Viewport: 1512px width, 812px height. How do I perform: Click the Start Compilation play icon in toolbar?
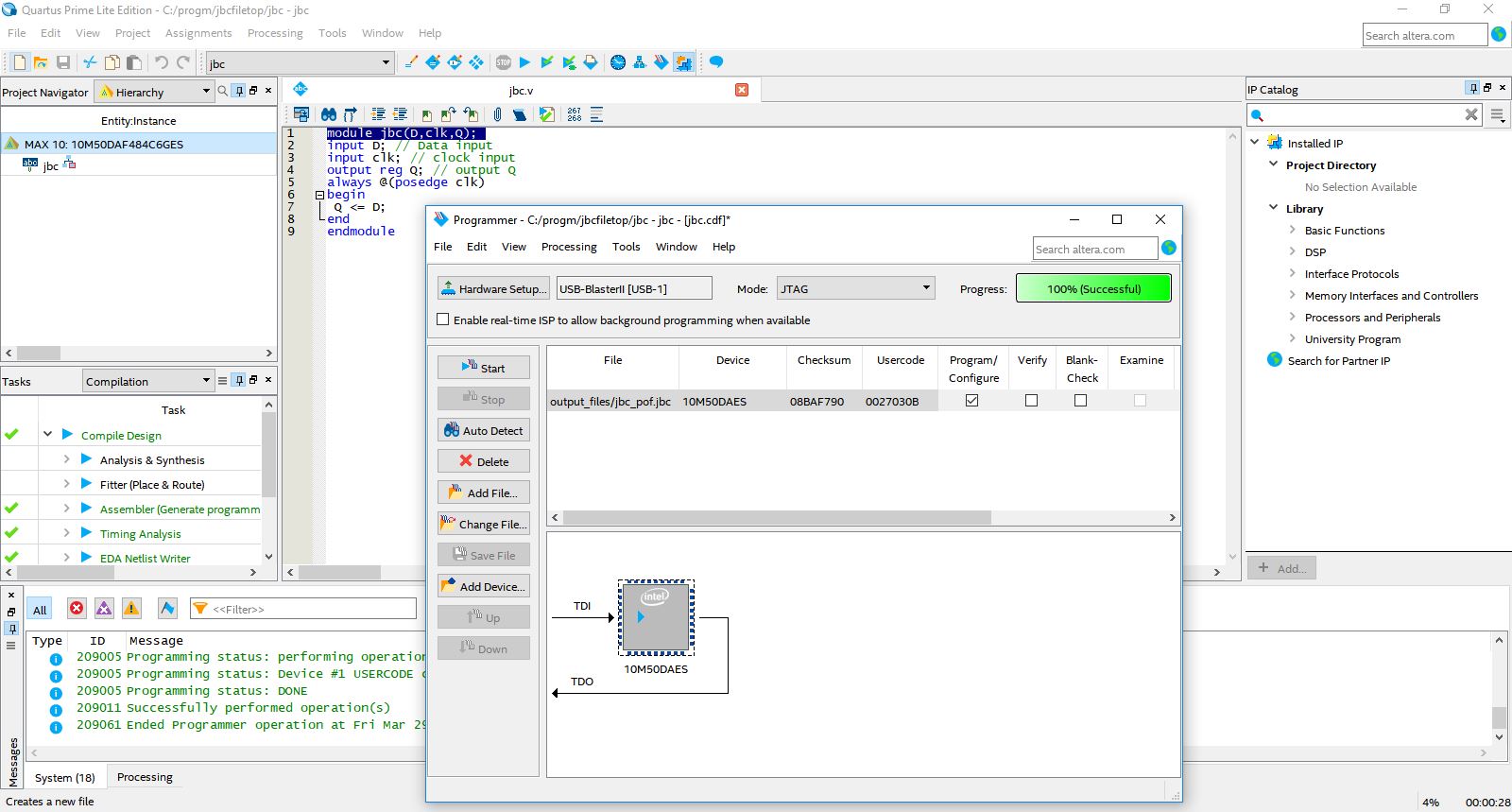click(x=525, y=62)
